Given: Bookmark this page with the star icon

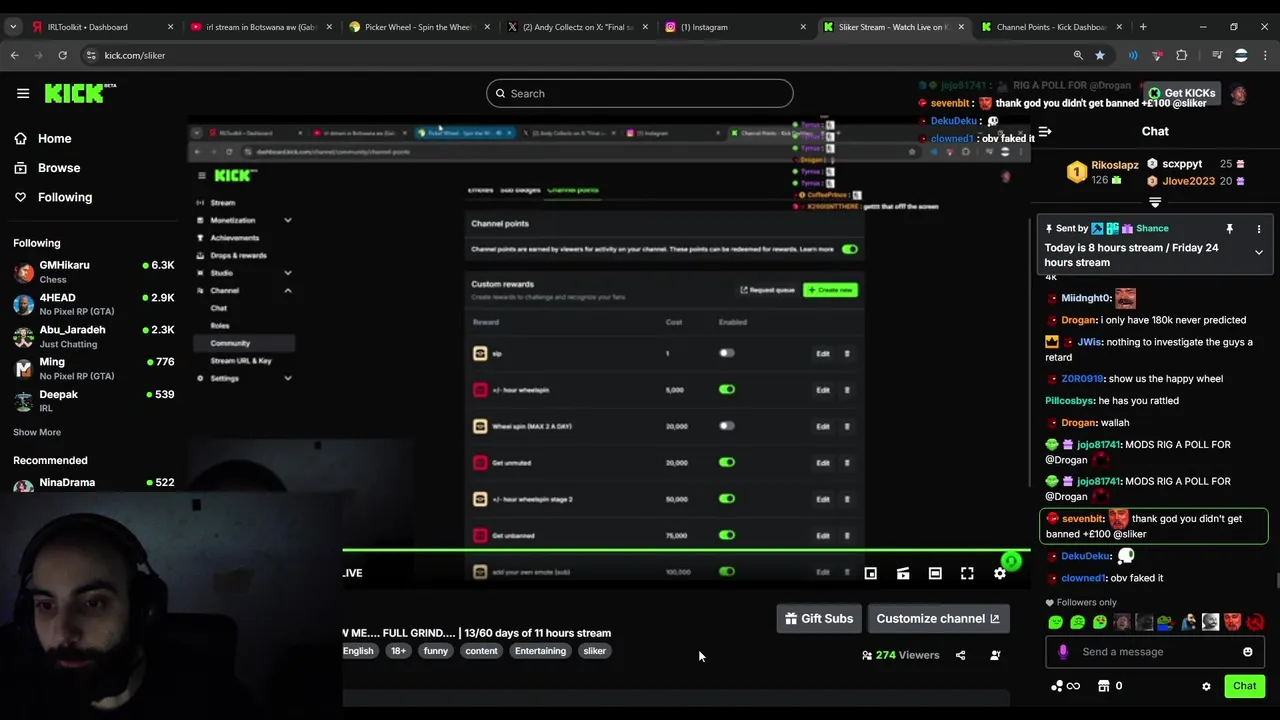Looking at the screenshot, I should pos(1100,55).
